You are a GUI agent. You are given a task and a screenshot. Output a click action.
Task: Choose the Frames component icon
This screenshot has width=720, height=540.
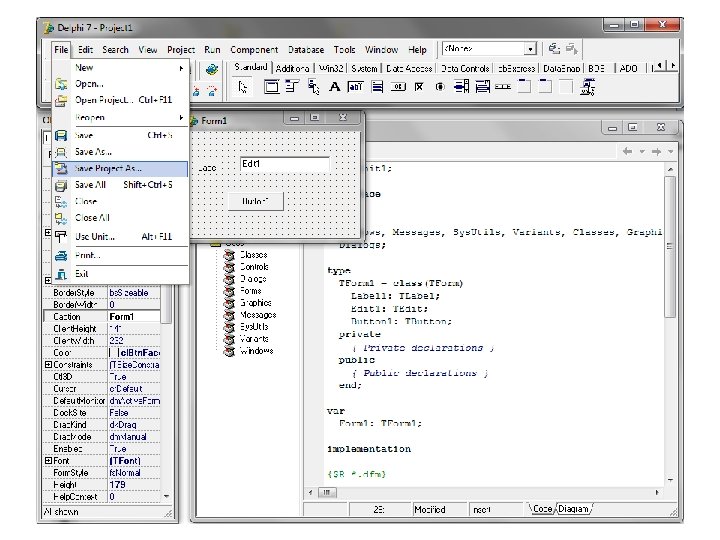[271, 88]
